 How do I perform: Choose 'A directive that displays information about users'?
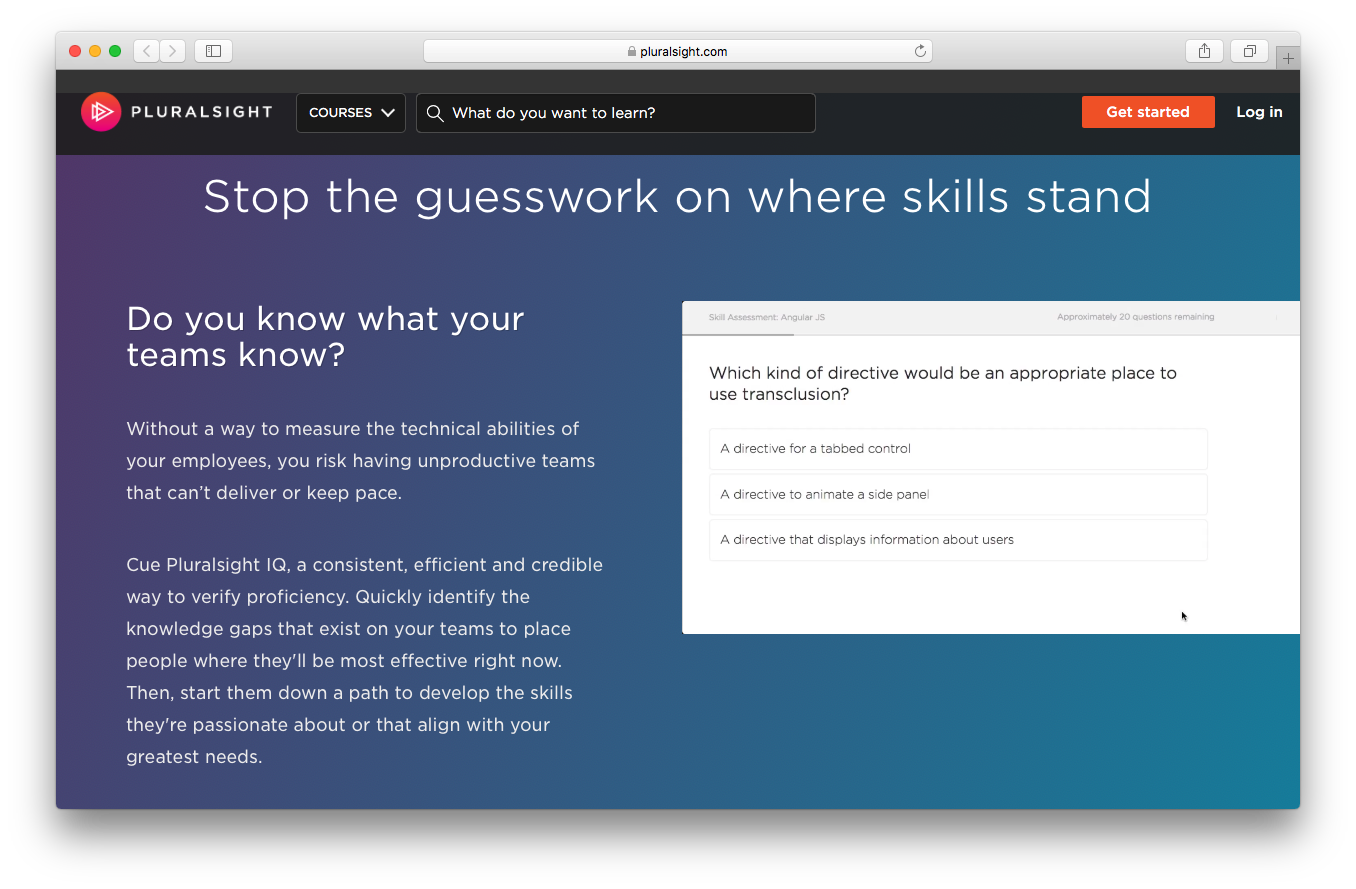tap(958, 540)
